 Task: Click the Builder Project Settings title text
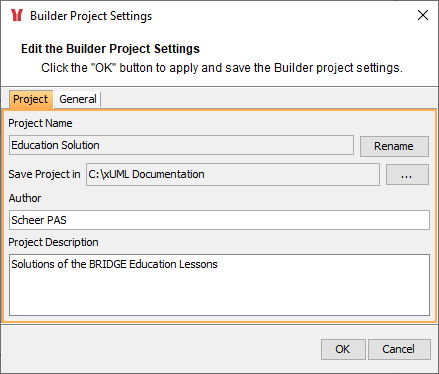tap(91, 16)
